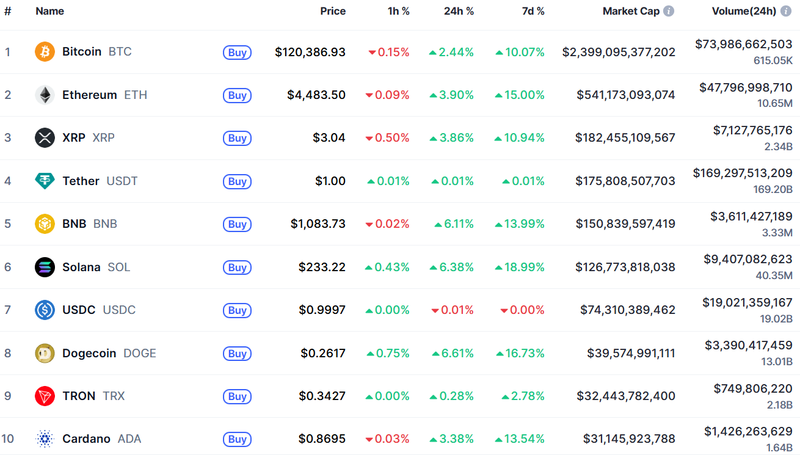
Task: Open the Ethereum coin name link
Action: [x=89, y=95]
